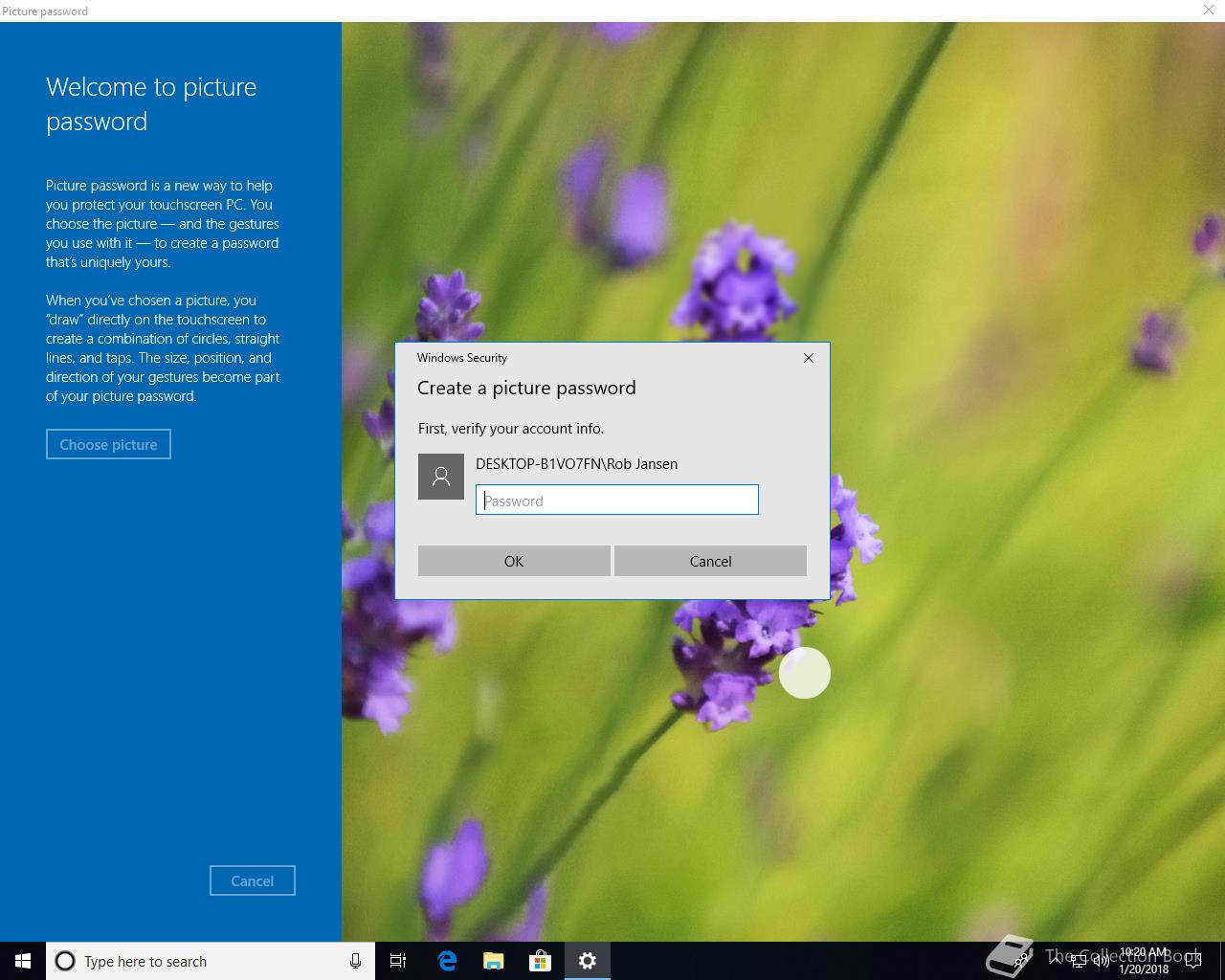Cancel the Windows Security dialog
This screenshot has width=1225, height=980.
tap(710, 561)
